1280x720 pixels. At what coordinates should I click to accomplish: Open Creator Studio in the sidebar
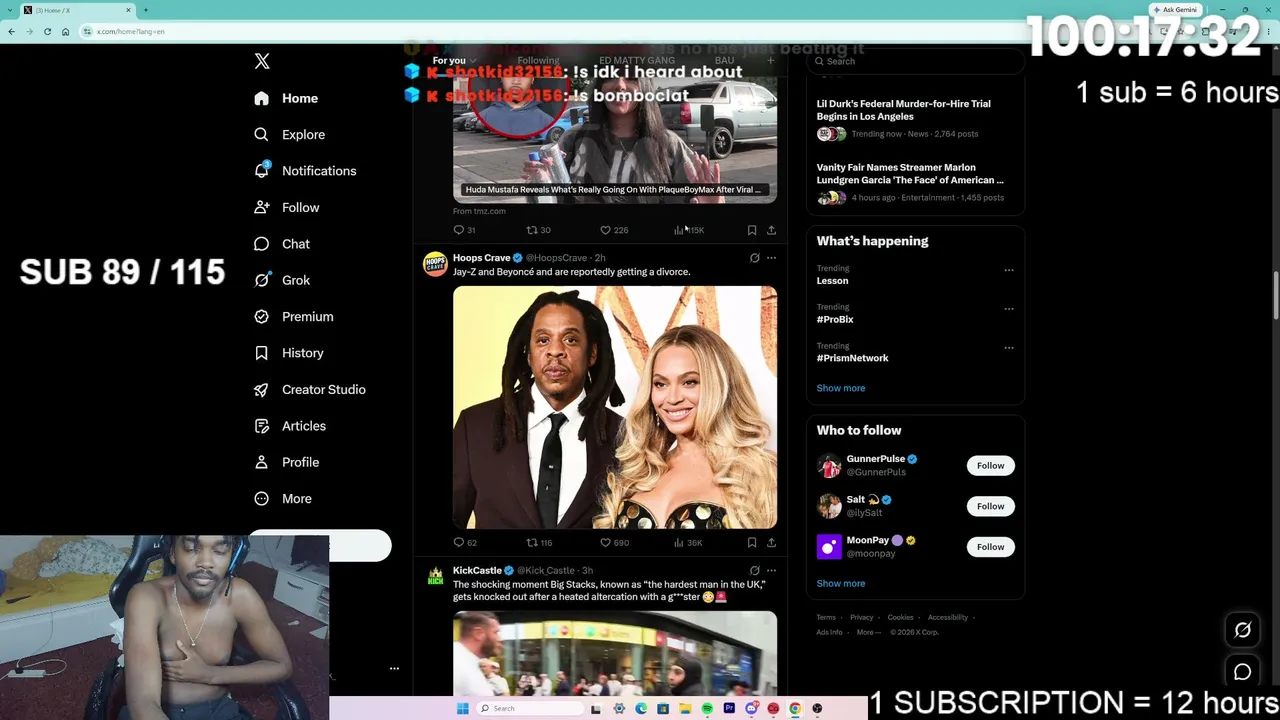pos(310,389)
